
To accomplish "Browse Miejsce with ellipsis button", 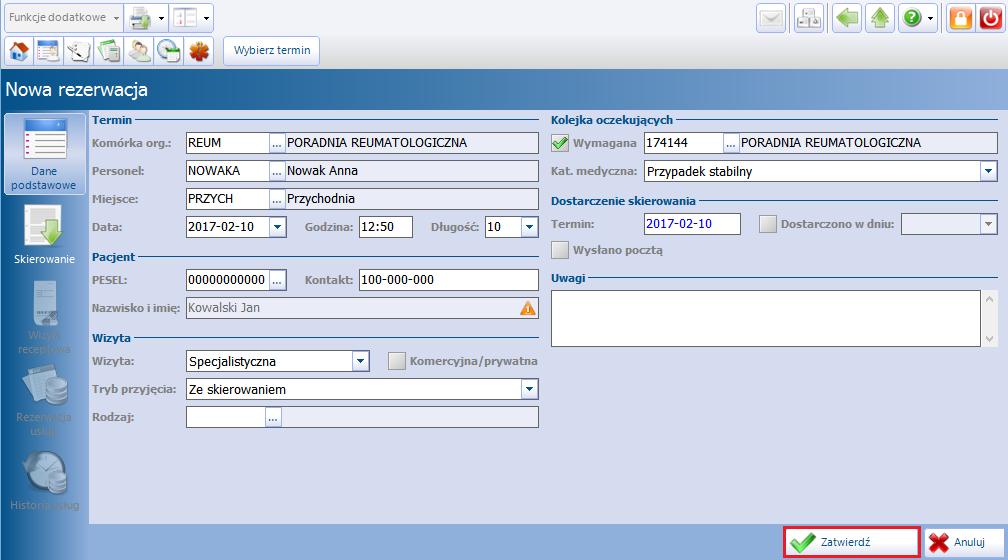I will pos(276,199).
